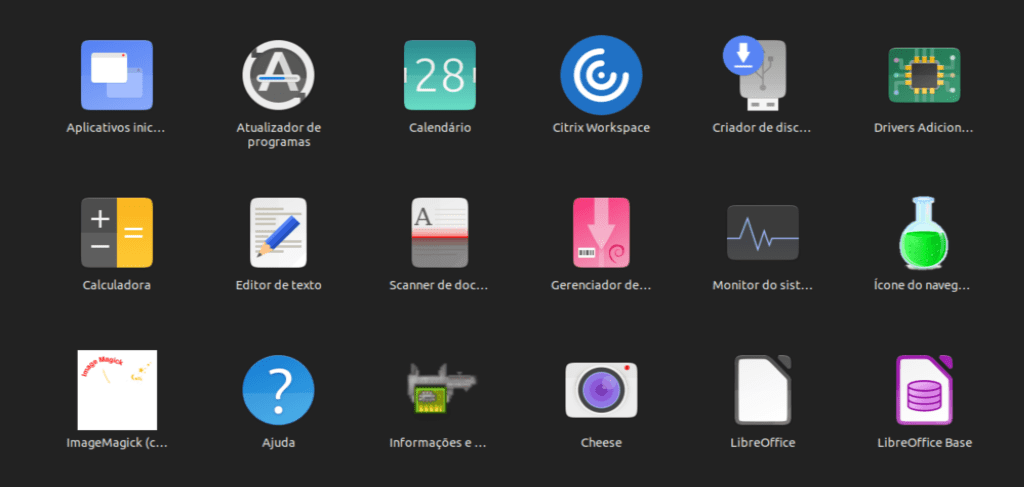
Task: Open pink Gerenciador de pacotes icon
Action: (601, 232)
